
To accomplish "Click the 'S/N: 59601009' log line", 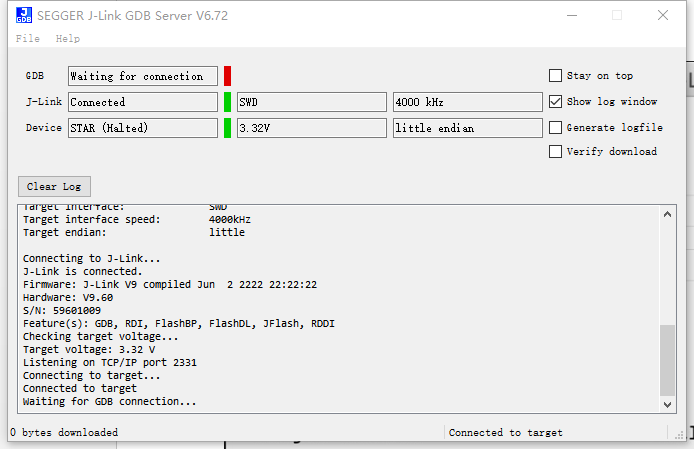I will 62,310.
